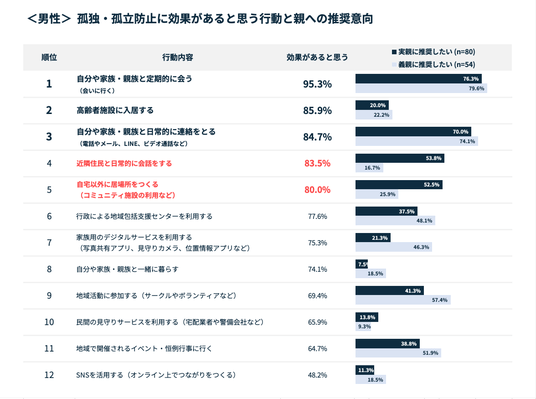This screenshot has height=399, width=536.
Task: Click the SNSを活用する row text
Action: point(156,375)
